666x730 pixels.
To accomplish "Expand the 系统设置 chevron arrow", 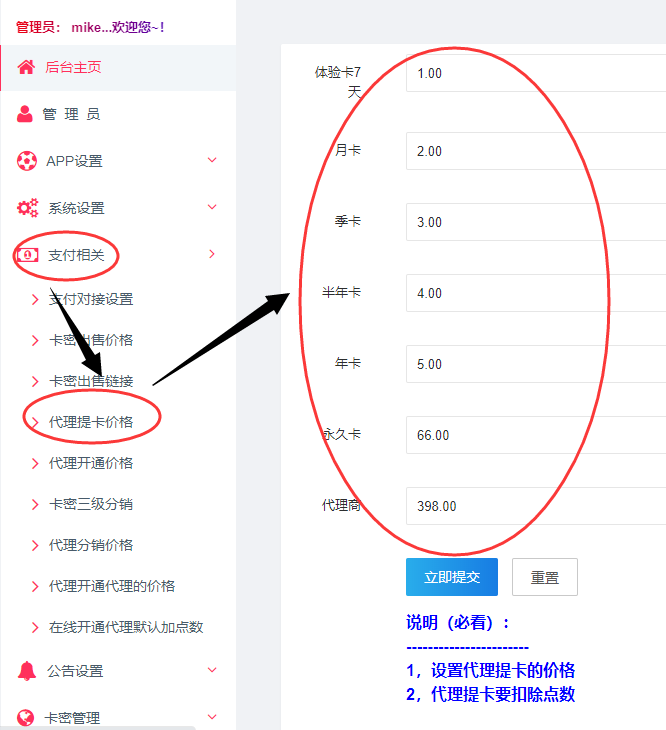I will point(212,207).
